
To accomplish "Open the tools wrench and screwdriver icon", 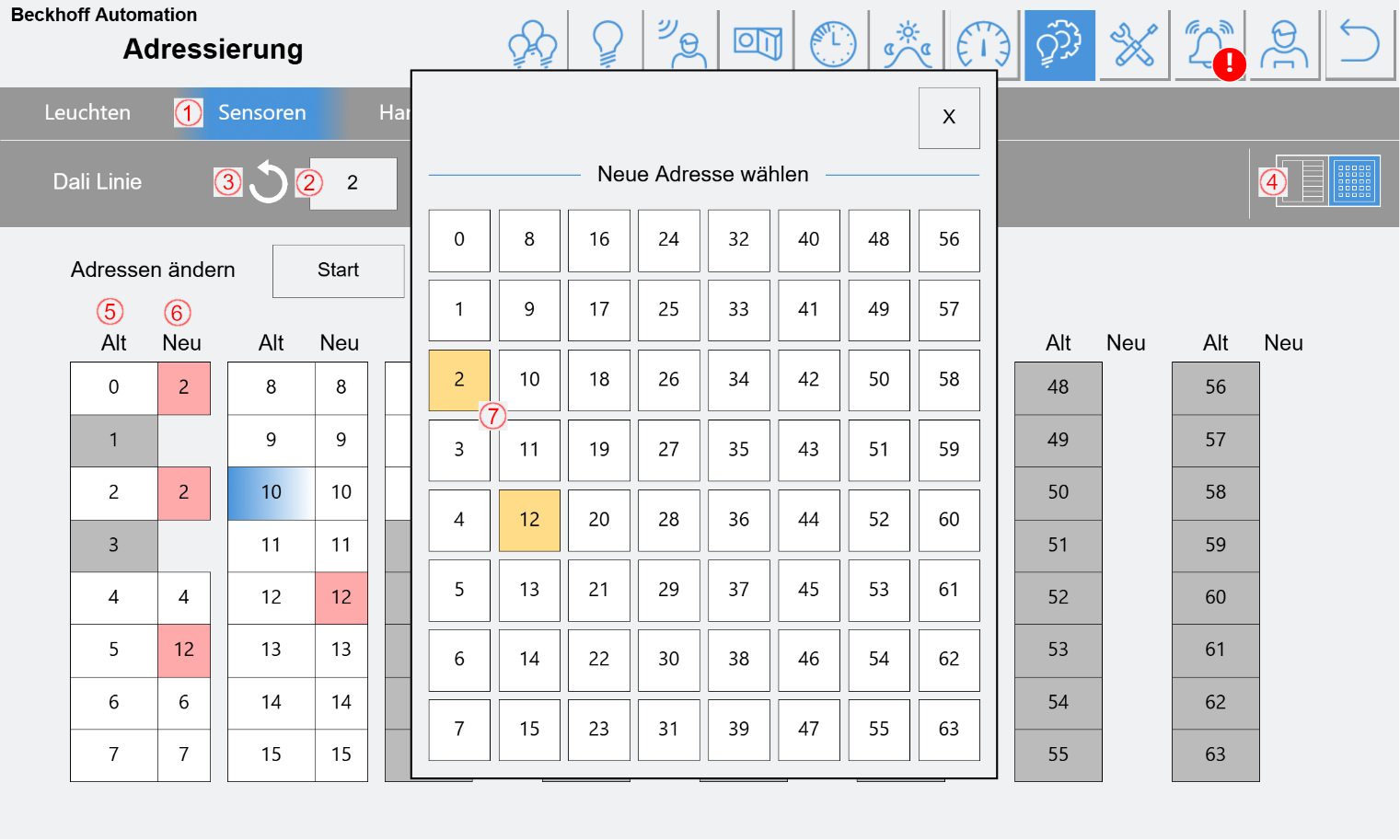I will coord(1133,44).
